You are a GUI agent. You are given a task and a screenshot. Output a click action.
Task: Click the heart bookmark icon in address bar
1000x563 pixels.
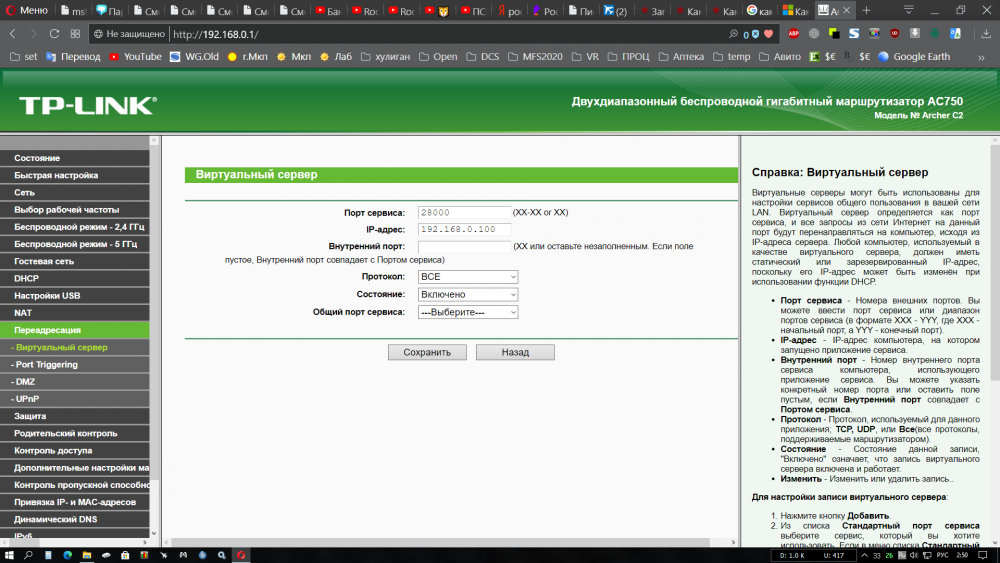769,34
